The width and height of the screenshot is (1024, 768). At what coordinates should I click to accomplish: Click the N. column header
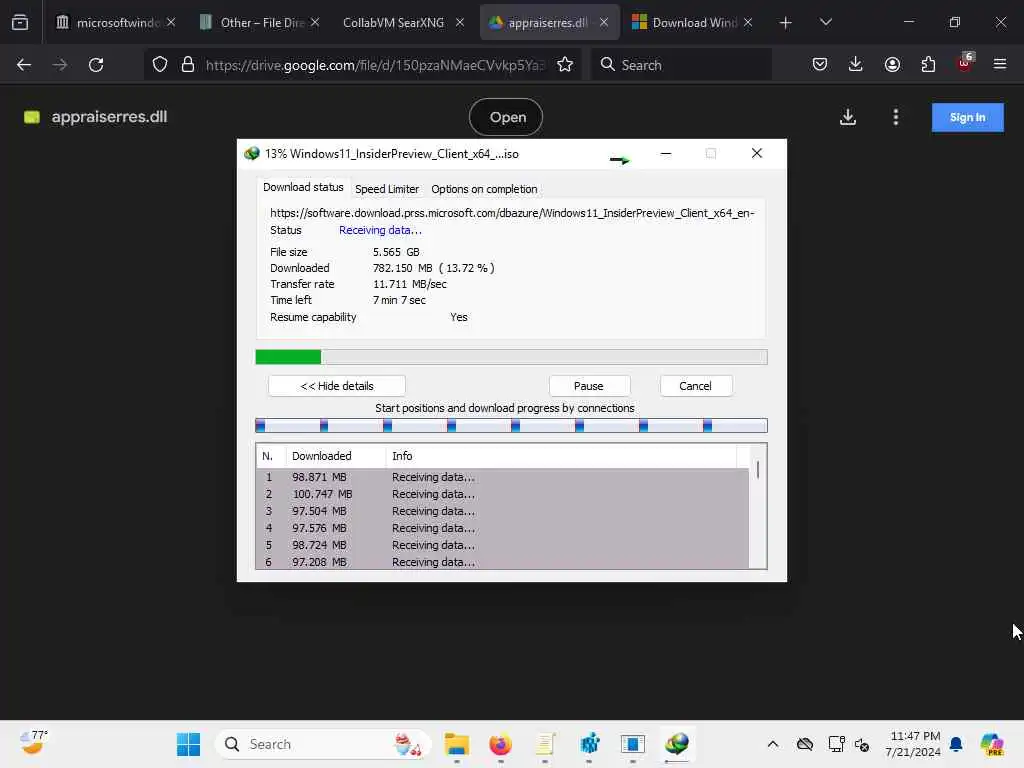[271, 456]
